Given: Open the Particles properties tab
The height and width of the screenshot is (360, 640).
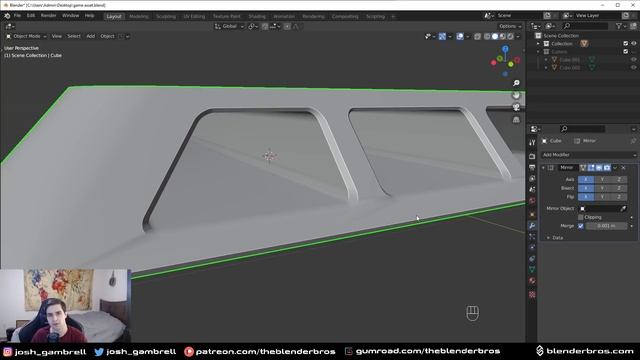Looking at the screenshot, I should (x=532, y=236).
